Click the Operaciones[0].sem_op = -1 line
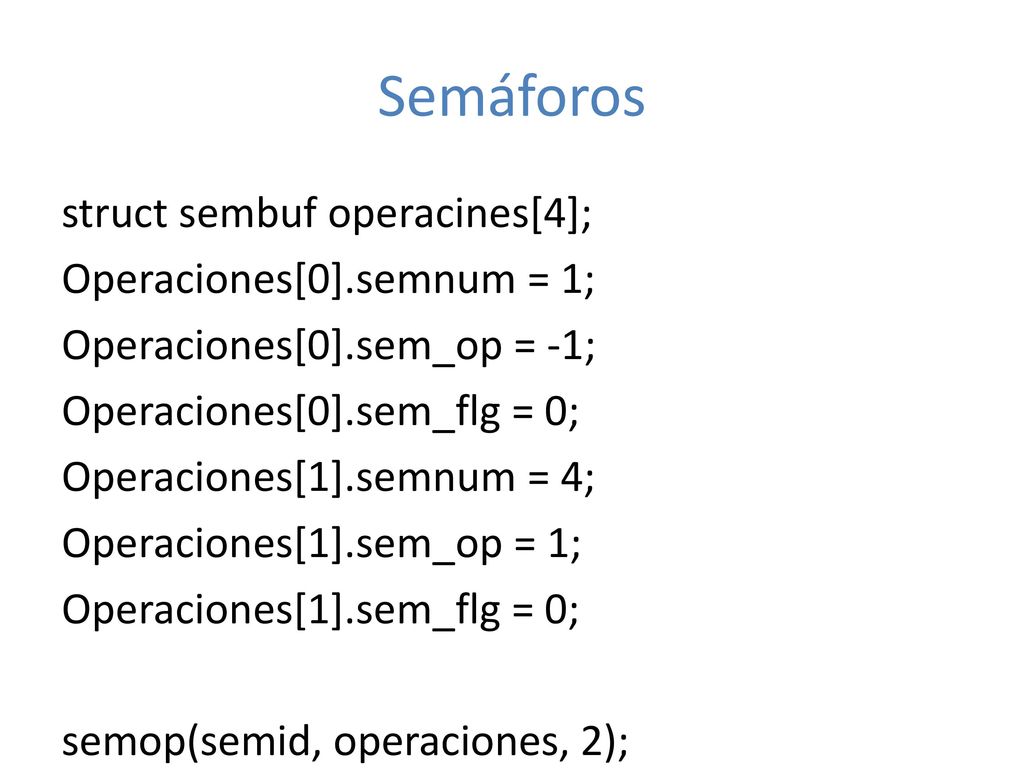1024x768 pixels. click(x=328, y=345)
